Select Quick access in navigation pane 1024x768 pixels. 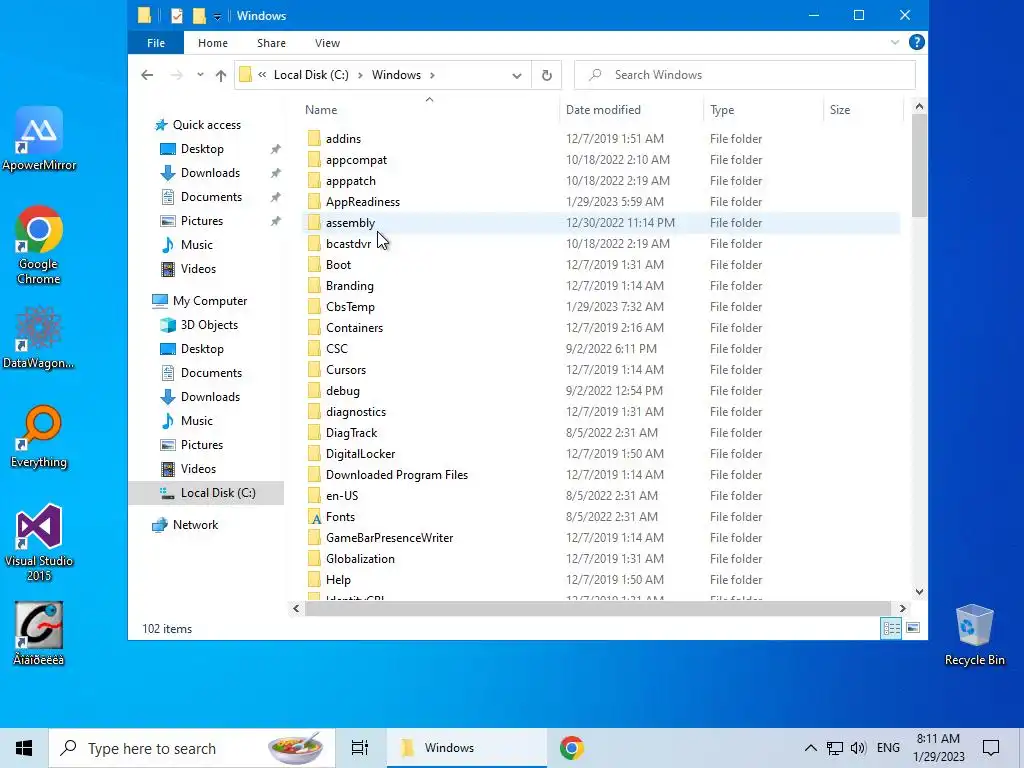206,125
